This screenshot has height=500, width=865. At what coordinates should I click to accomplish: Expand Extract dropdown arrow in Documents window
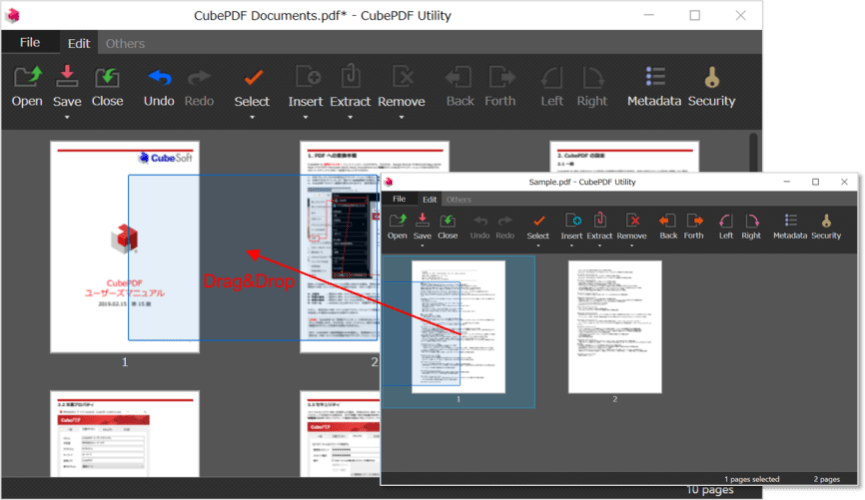pos(350,117)
